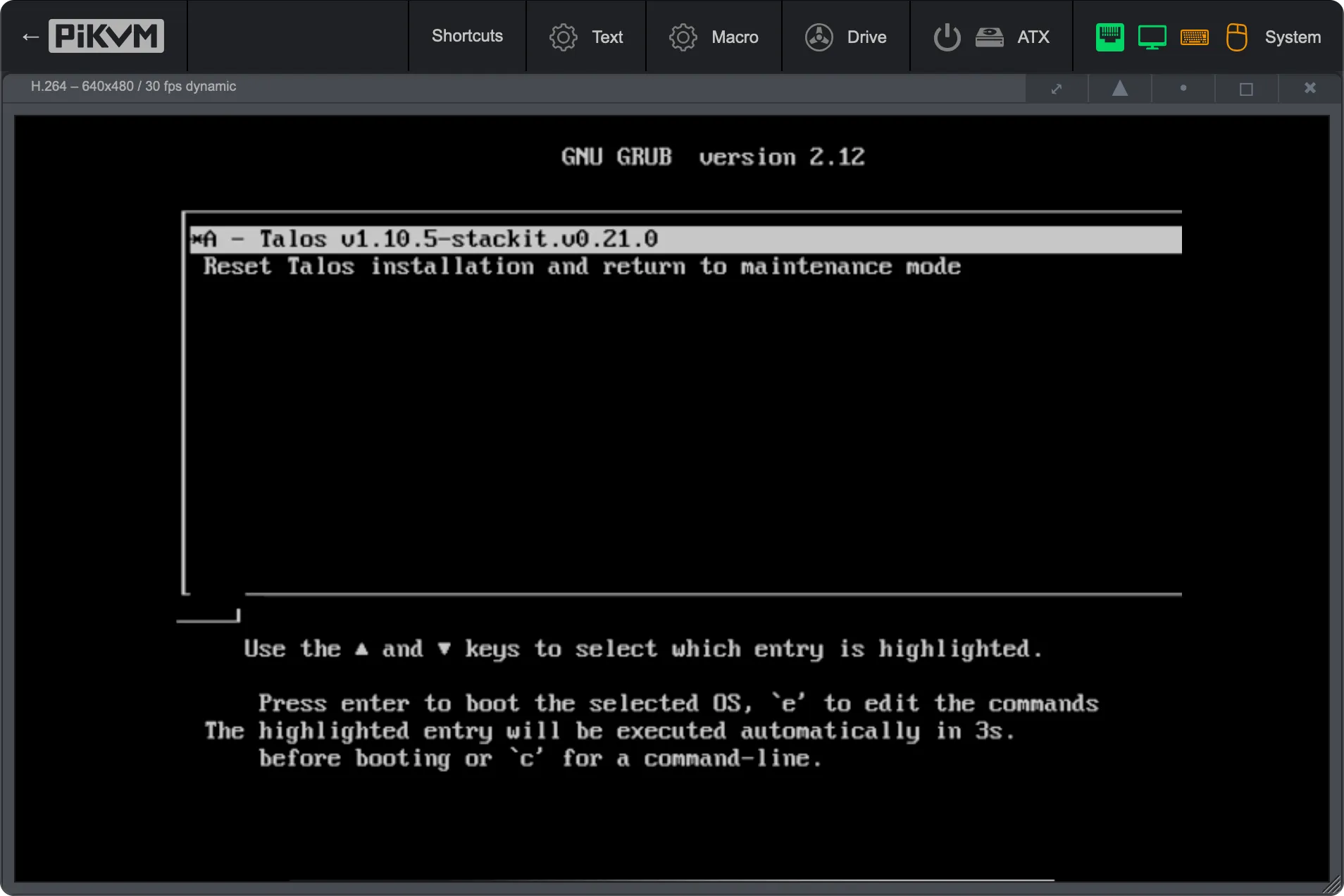Click the orange keyboard status icon

click(1195, 37)
